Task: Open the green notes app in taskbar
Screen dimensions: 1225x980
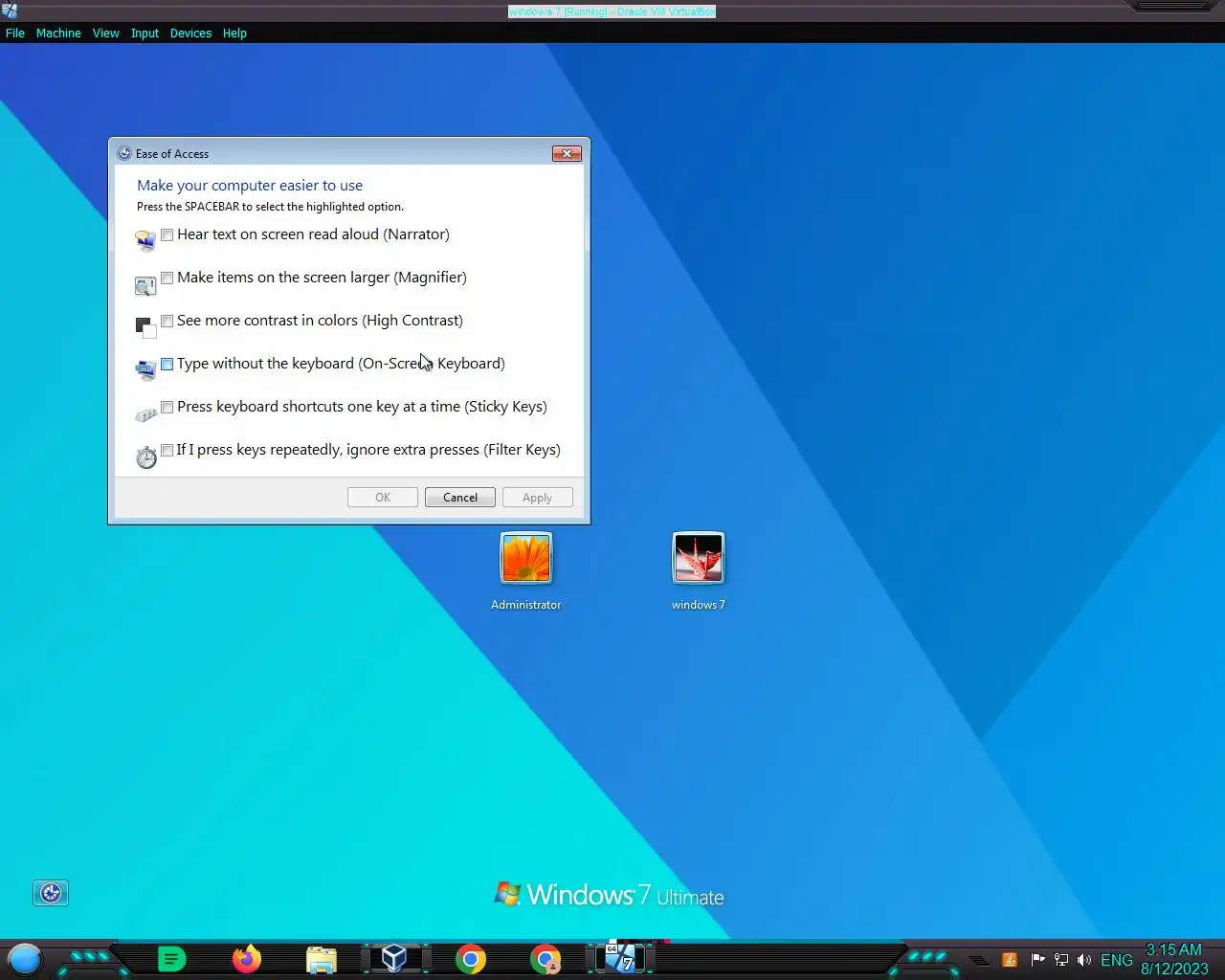Action: point(171,959)
